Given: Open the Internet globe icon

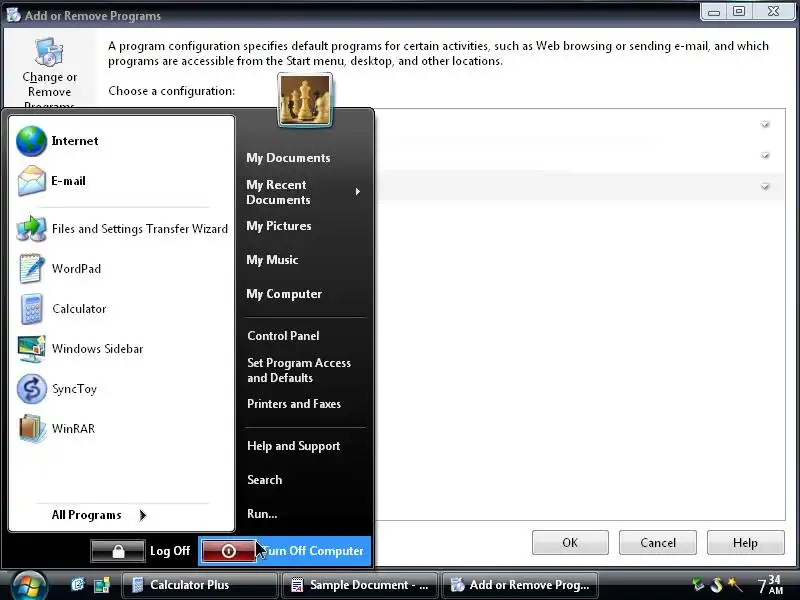Looking at the screenshot, I should pyautogui.click(x=32, y=141).
